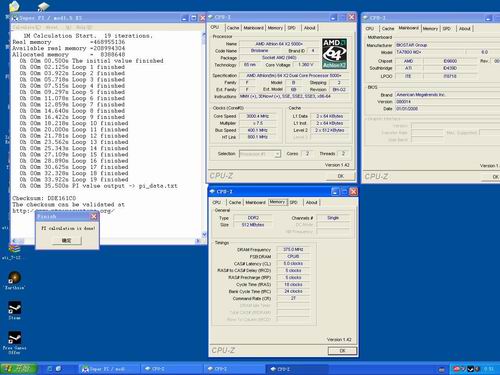Click the 'Loop 19 finished' row in Super PI

74,179
